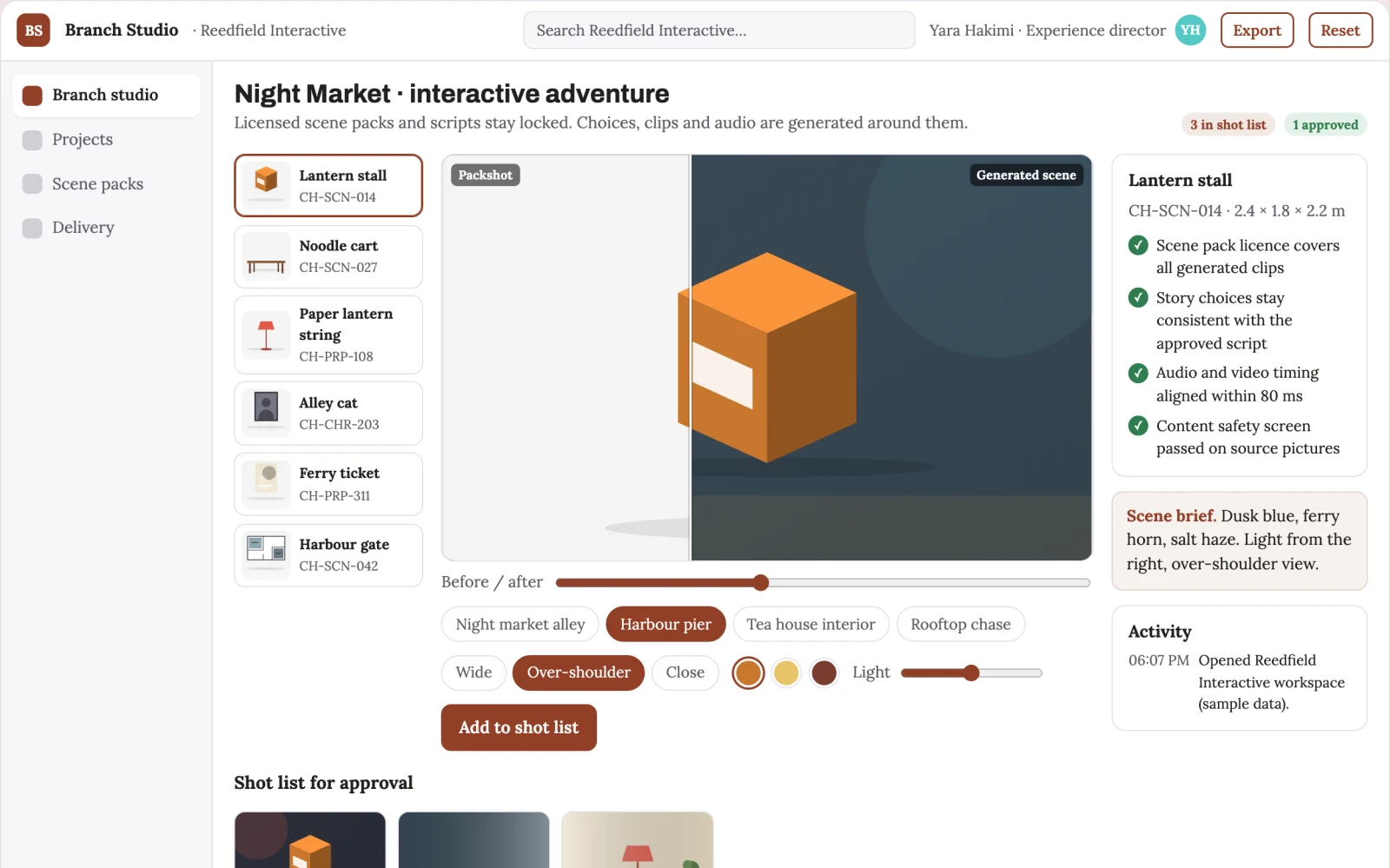Choose the Rooftop chase setting
The width and height of the screenshot is (1390, 868).
point(961,624)
